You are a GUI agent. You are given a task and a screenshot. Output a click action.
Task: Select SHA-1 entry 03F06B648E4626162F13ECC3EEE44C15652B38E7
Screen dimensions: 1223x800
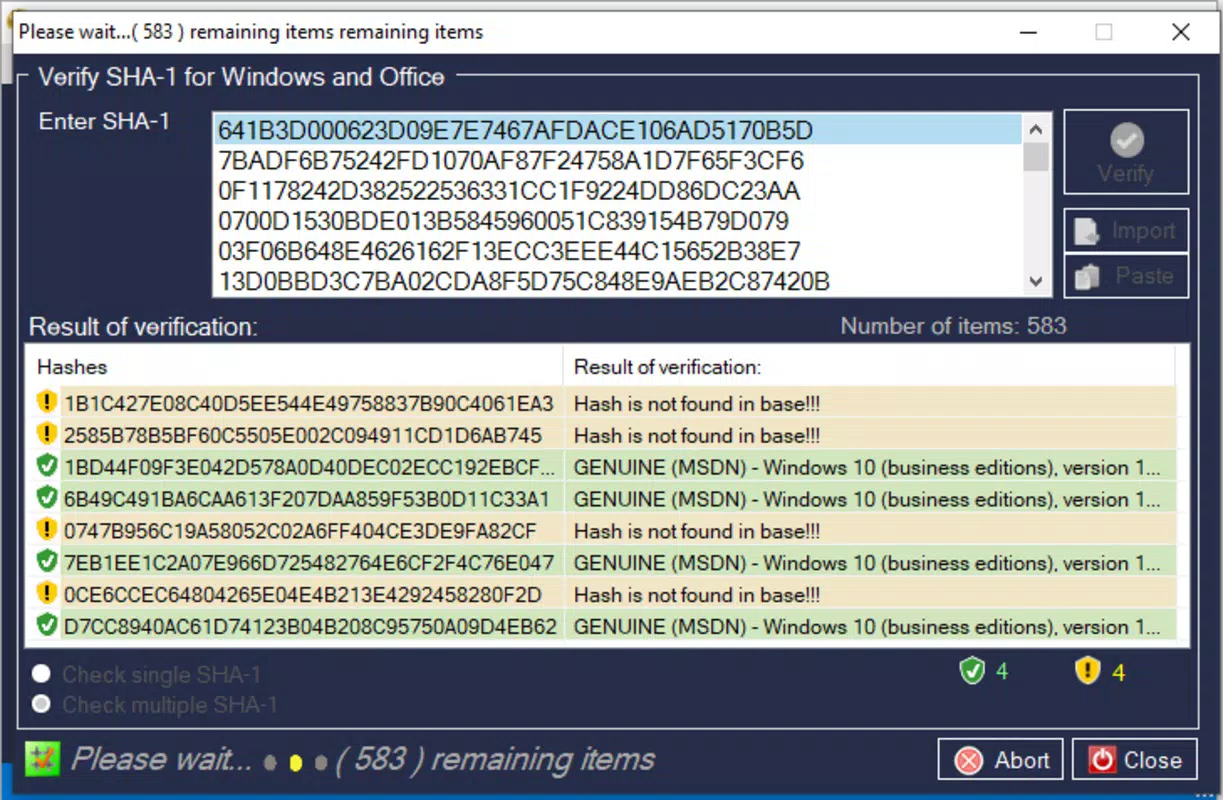click(x=617, y=251)
